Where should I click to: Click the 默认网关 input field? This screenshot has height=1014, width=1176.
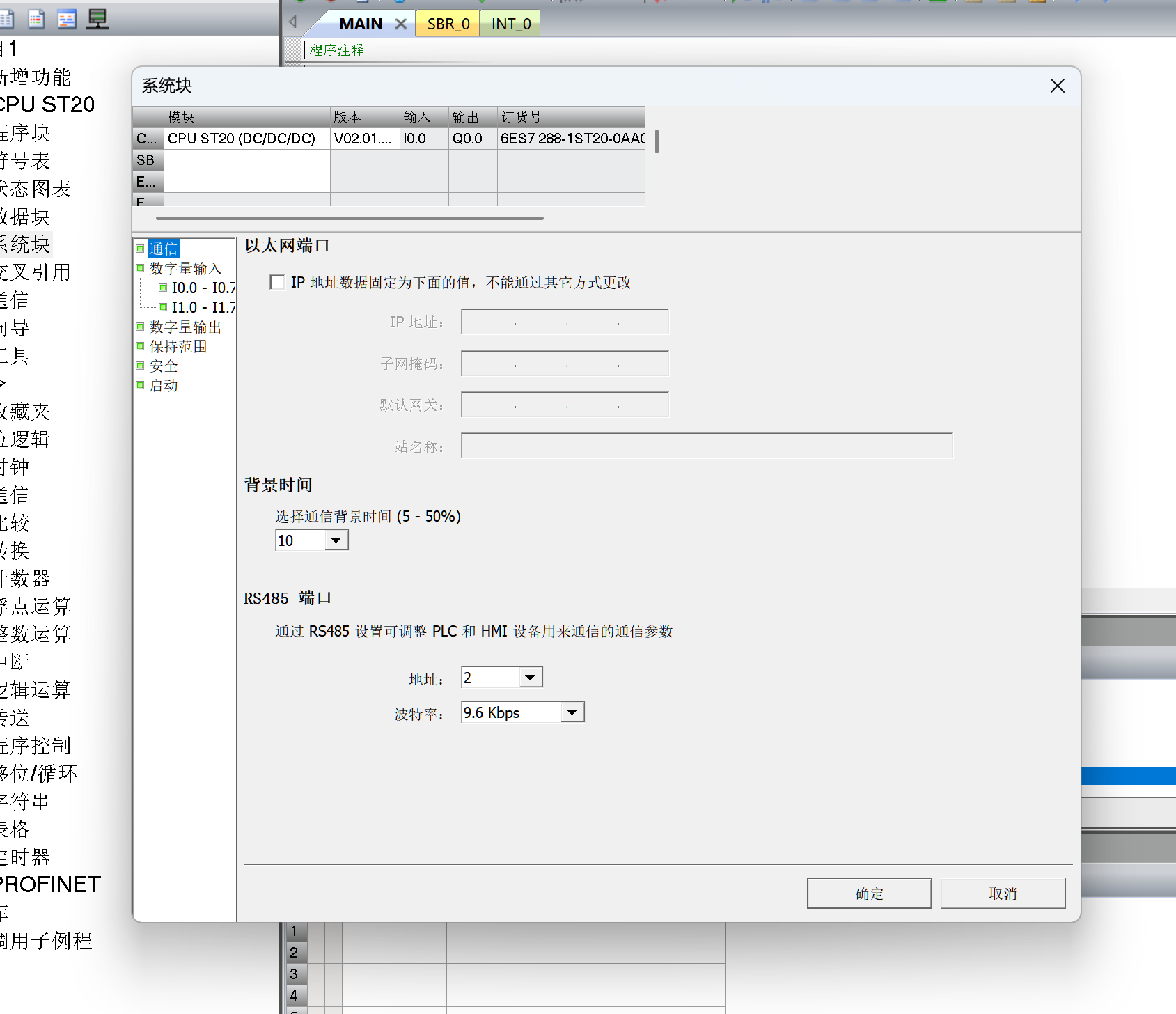(565, 405)
